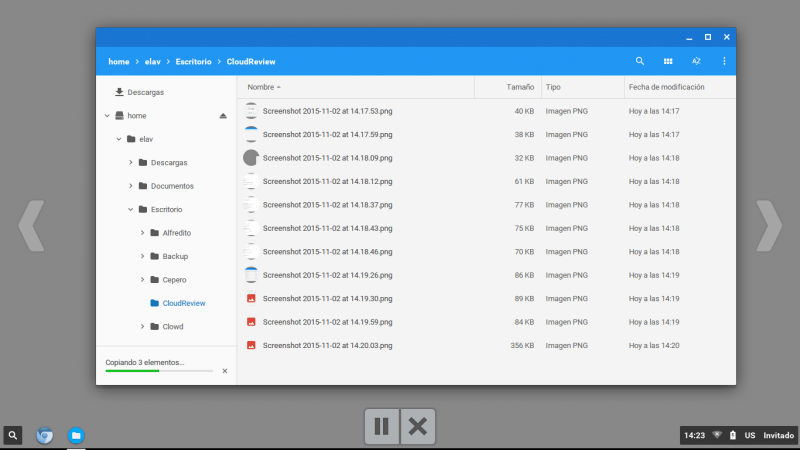Sort files by the Tamaño column header
Viewport: 800px width, 450px height.
tap(520, 87)
